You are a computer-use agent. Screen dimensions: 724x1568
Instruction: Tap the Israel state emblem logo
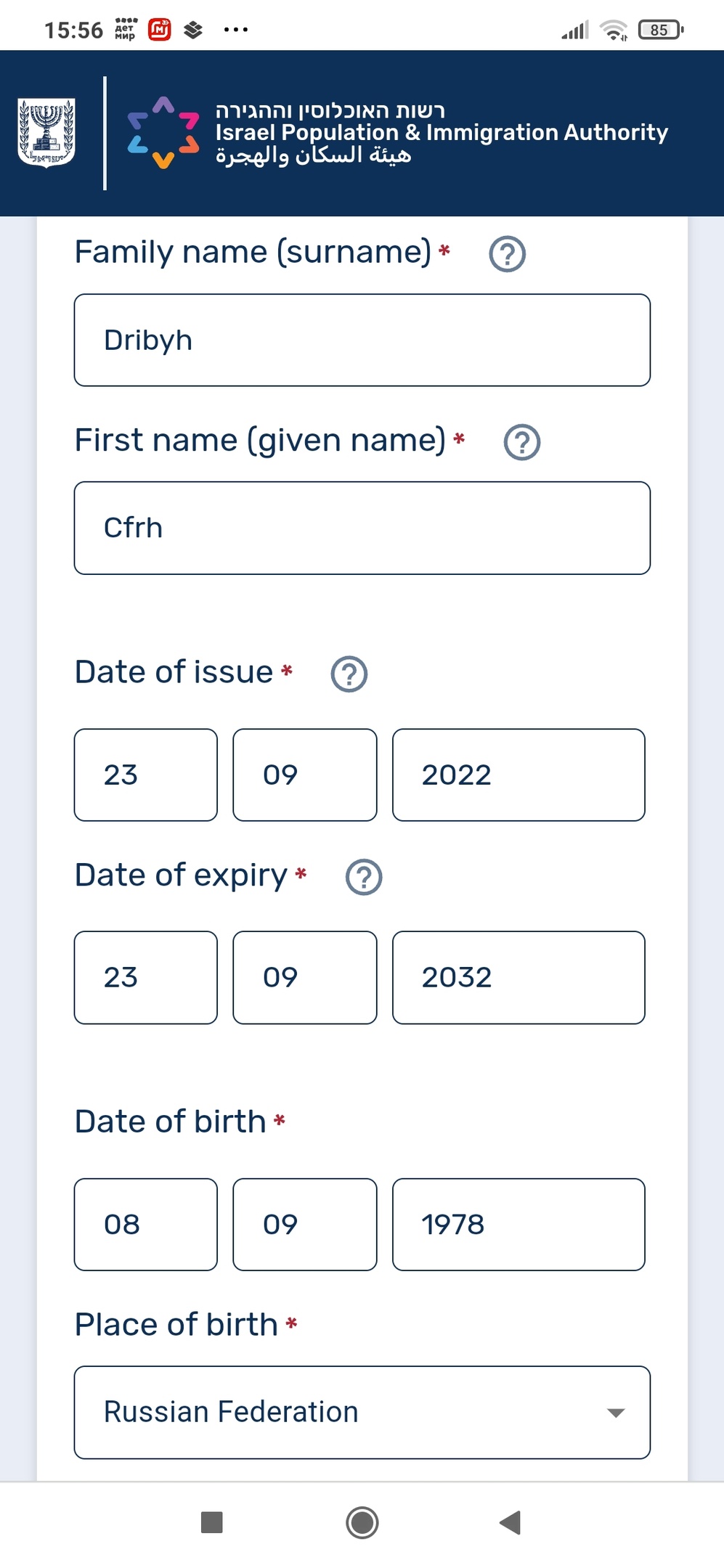click(x=46, y=133)
